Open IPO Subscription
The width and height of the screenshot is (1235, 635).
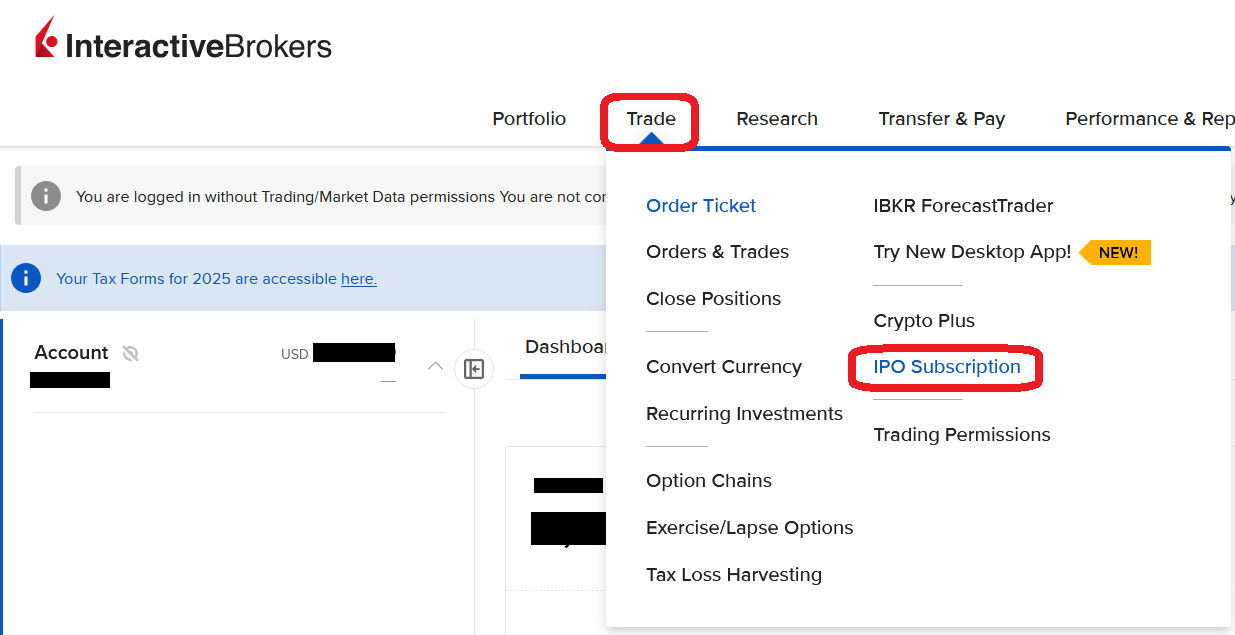coord(946,367)
